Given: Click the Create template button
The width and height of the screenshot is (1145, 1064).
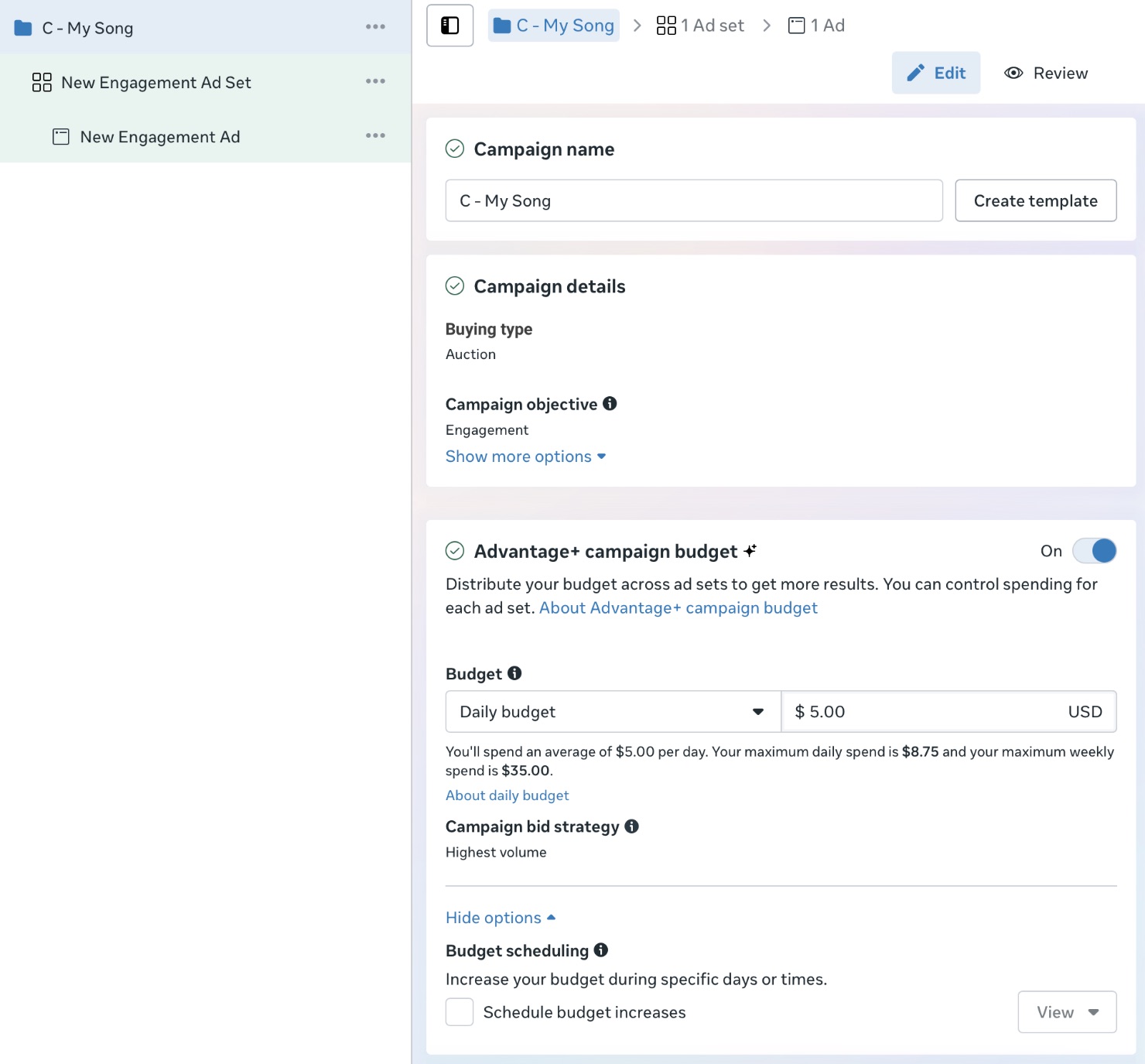Looking at the screenshot, I should [1036, 200].
